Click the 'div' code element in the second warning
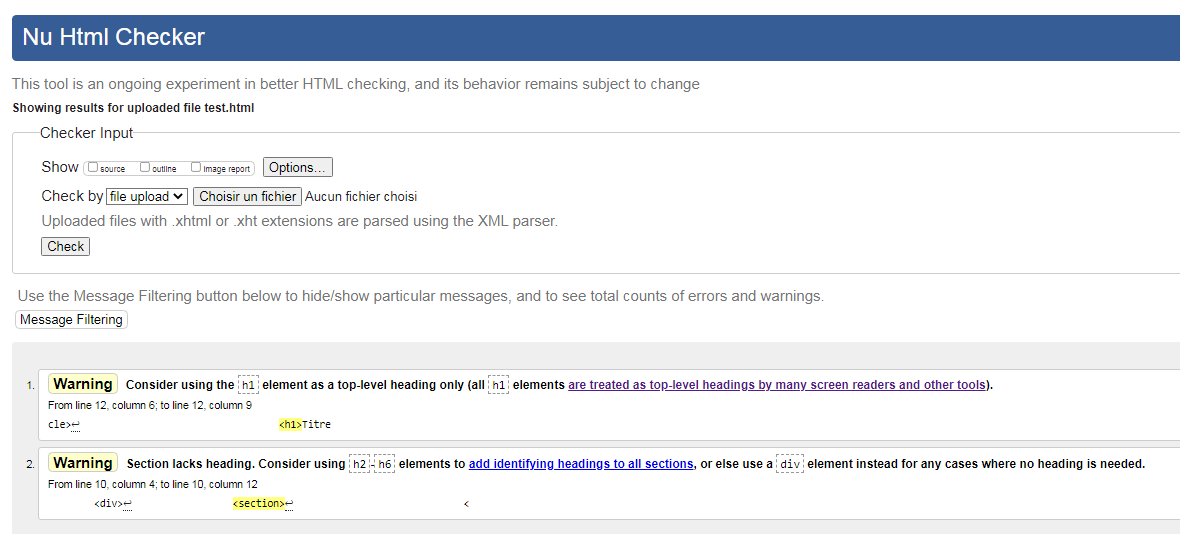1180x534 pixels. click(x=789, y=464)
